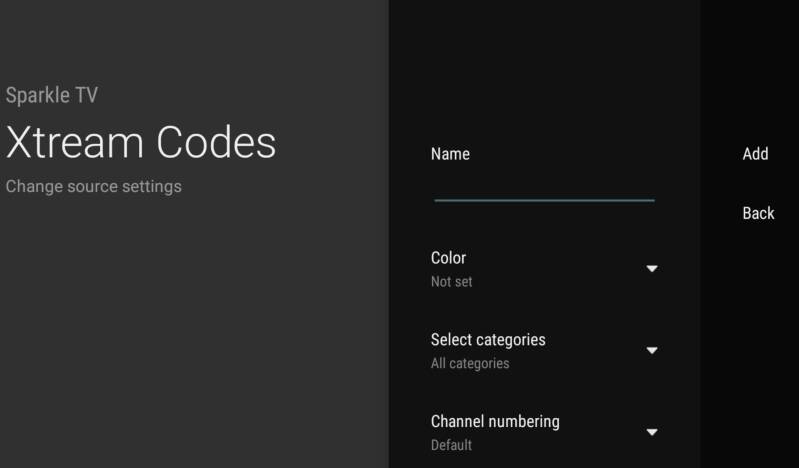Select the 'Not set' color value
This screenshot has height=468, width=799.
[451, 282]
